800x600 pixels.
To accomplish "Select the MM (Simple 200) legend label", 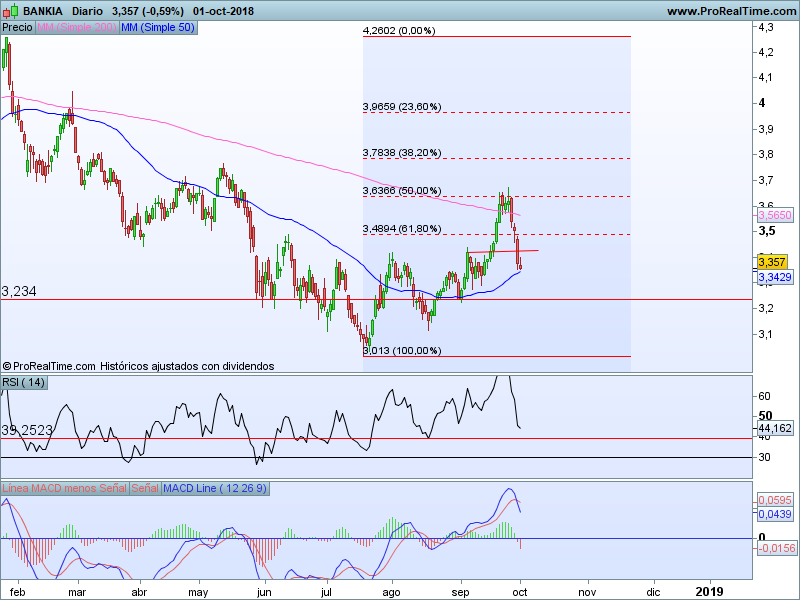I will pos(77,27).
